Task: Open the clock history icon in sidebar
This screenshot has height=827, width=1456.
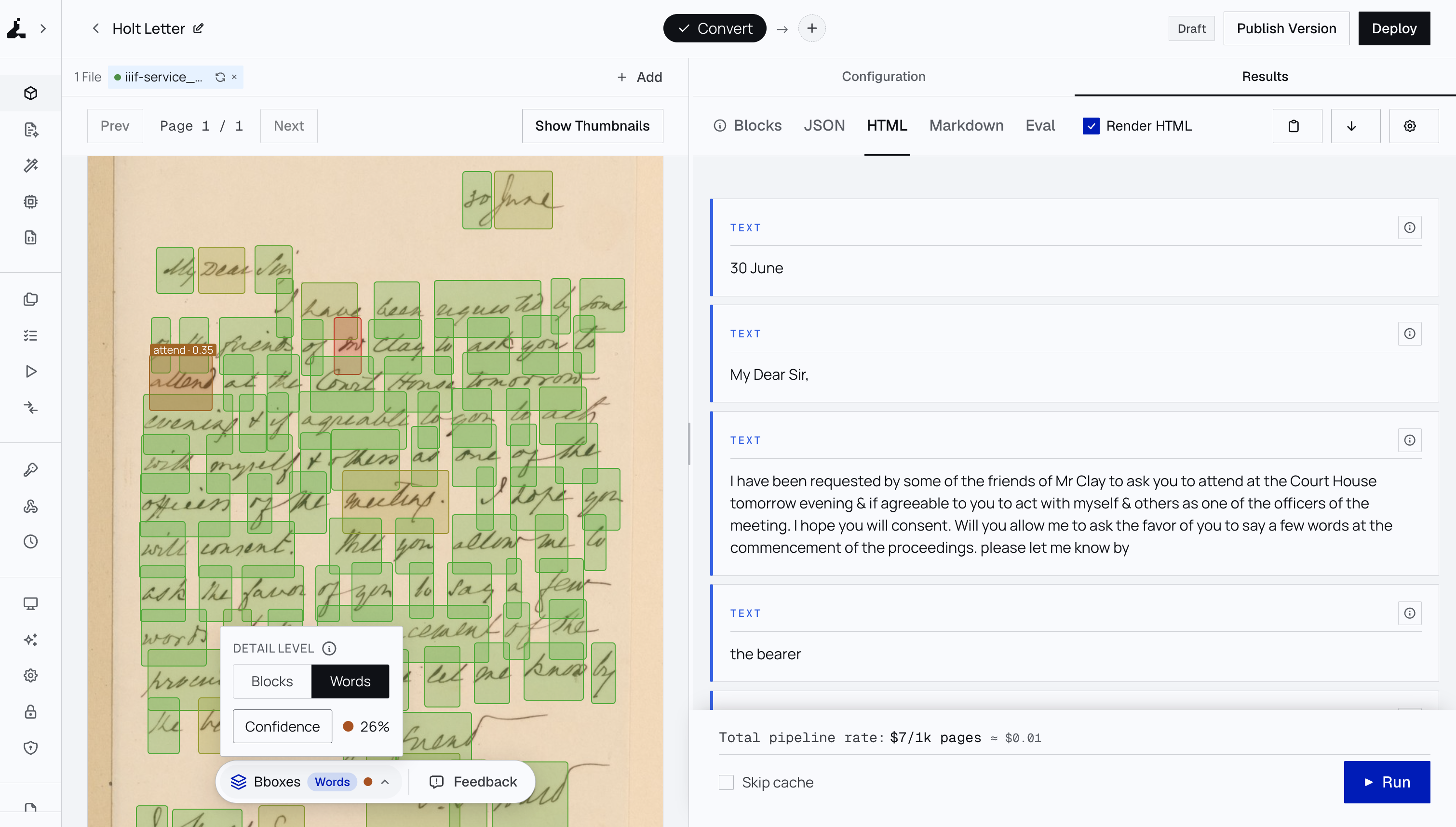Action: pos(31,542)
